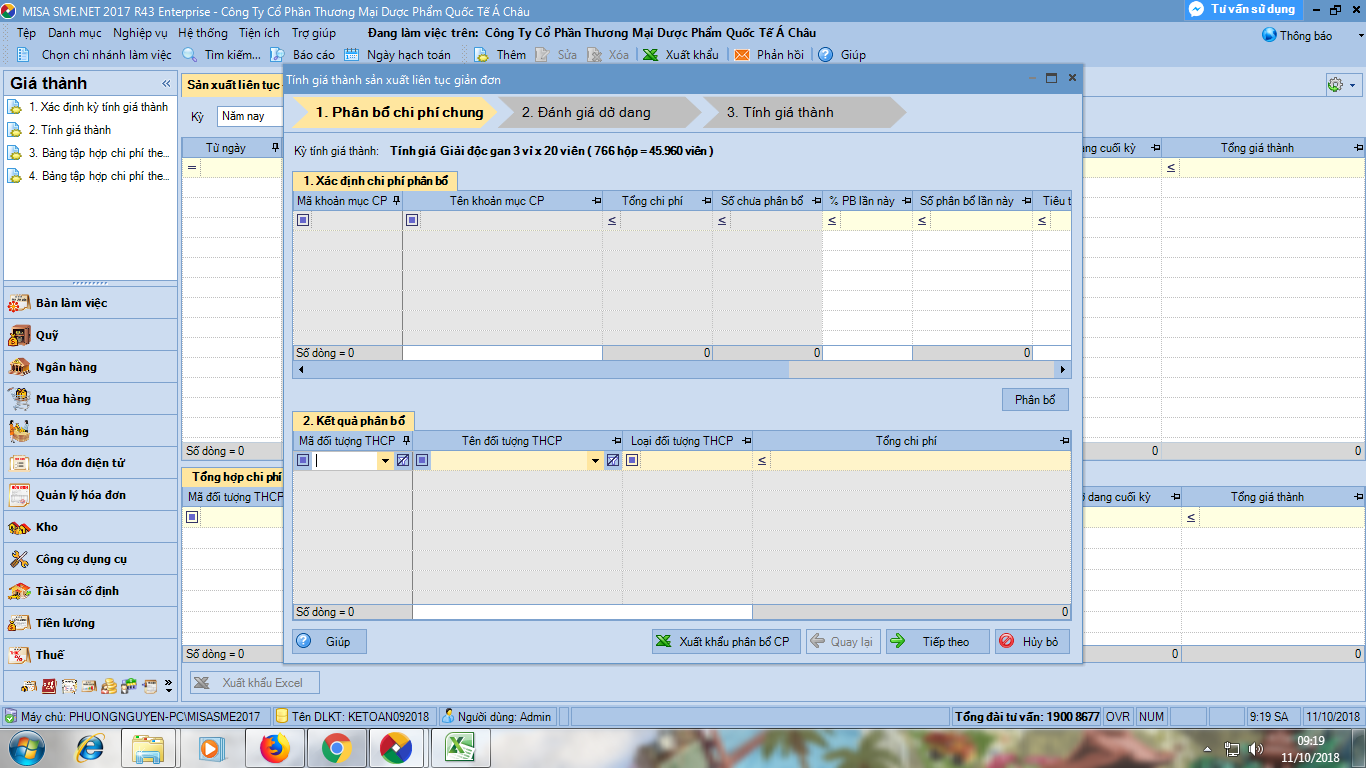Screen dimensions: 1366x768
Task: Click the Tìm kiếm search toolbar icon
Action: (189, 55)
